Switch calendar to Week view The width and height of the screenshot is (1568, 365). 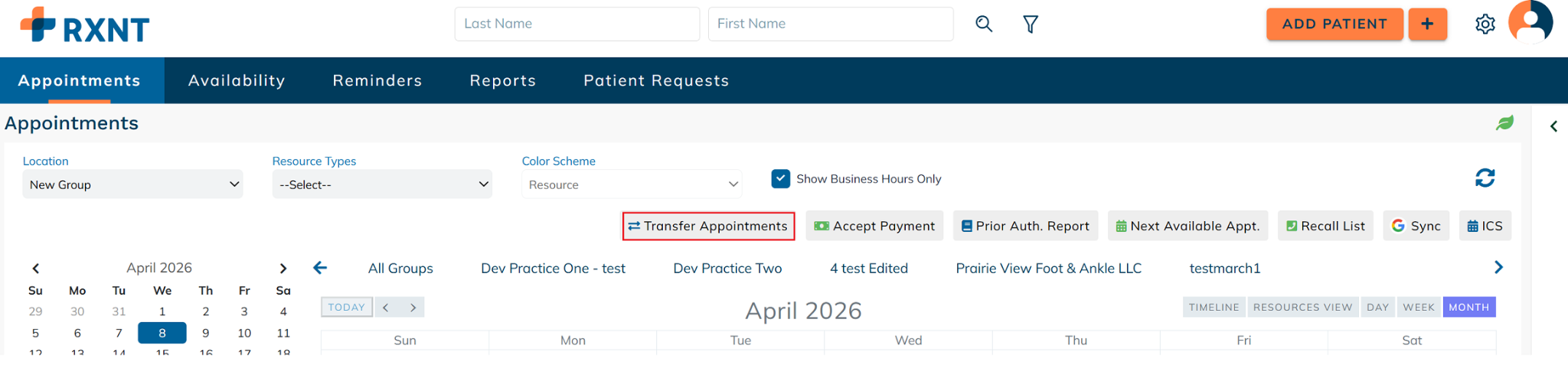point(1418,307)
